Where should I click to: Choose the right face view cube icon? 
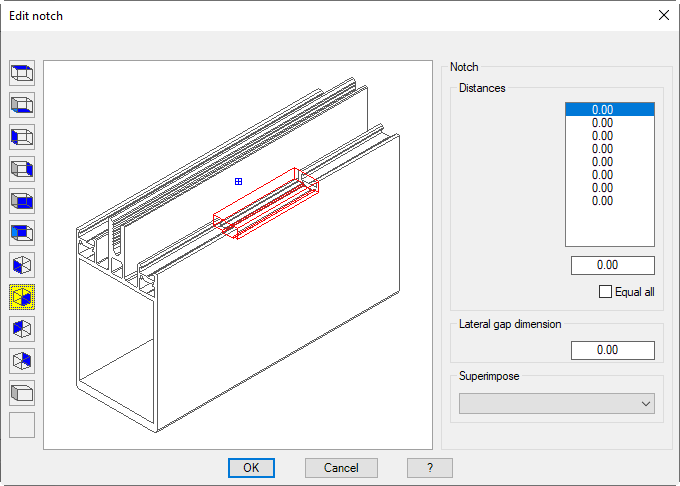[22, 168]
